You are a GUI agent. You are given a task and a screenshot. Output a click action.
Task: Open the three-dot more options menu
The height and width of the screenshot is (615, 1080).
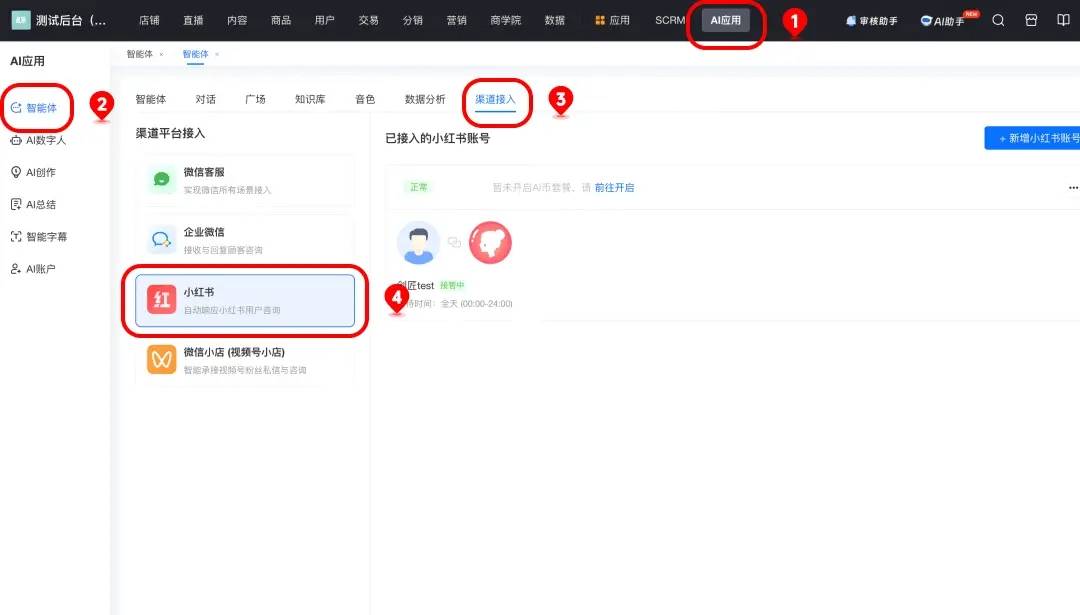click(x=1073, y=187)
